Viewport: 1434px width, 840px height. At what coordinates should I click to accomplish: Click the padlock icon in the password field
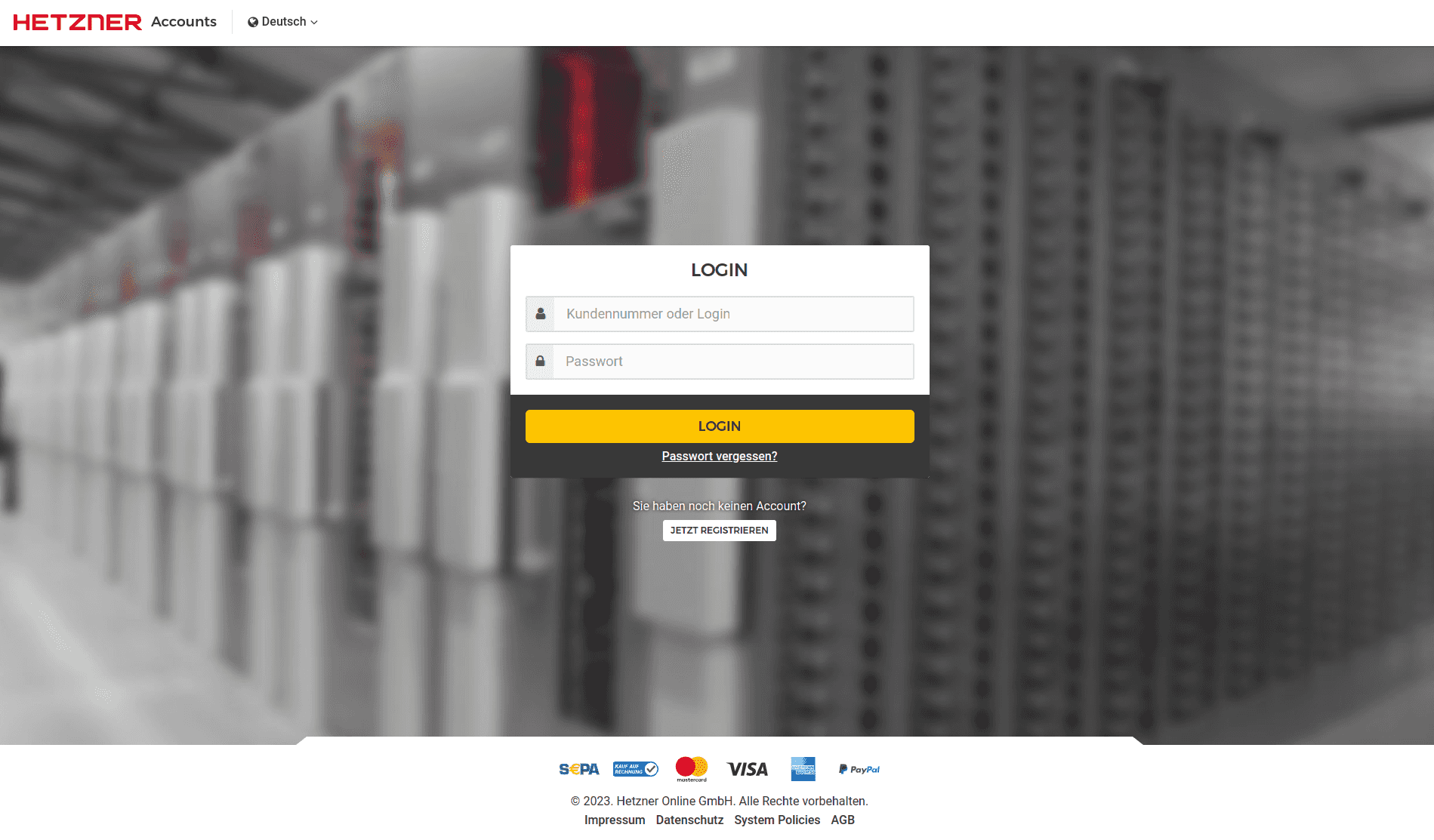(540, 362)
